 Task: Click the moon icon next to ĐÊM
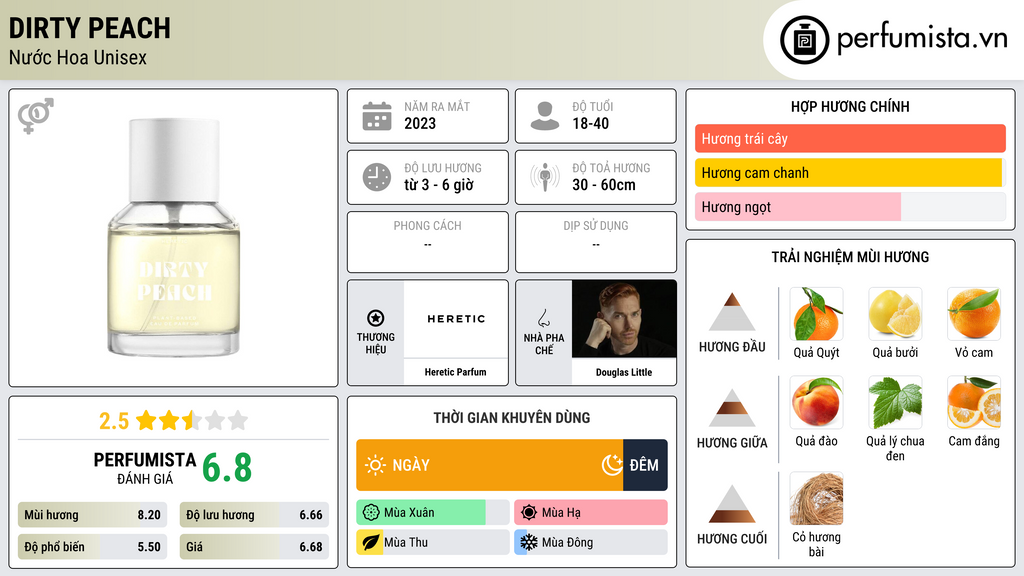612,465
